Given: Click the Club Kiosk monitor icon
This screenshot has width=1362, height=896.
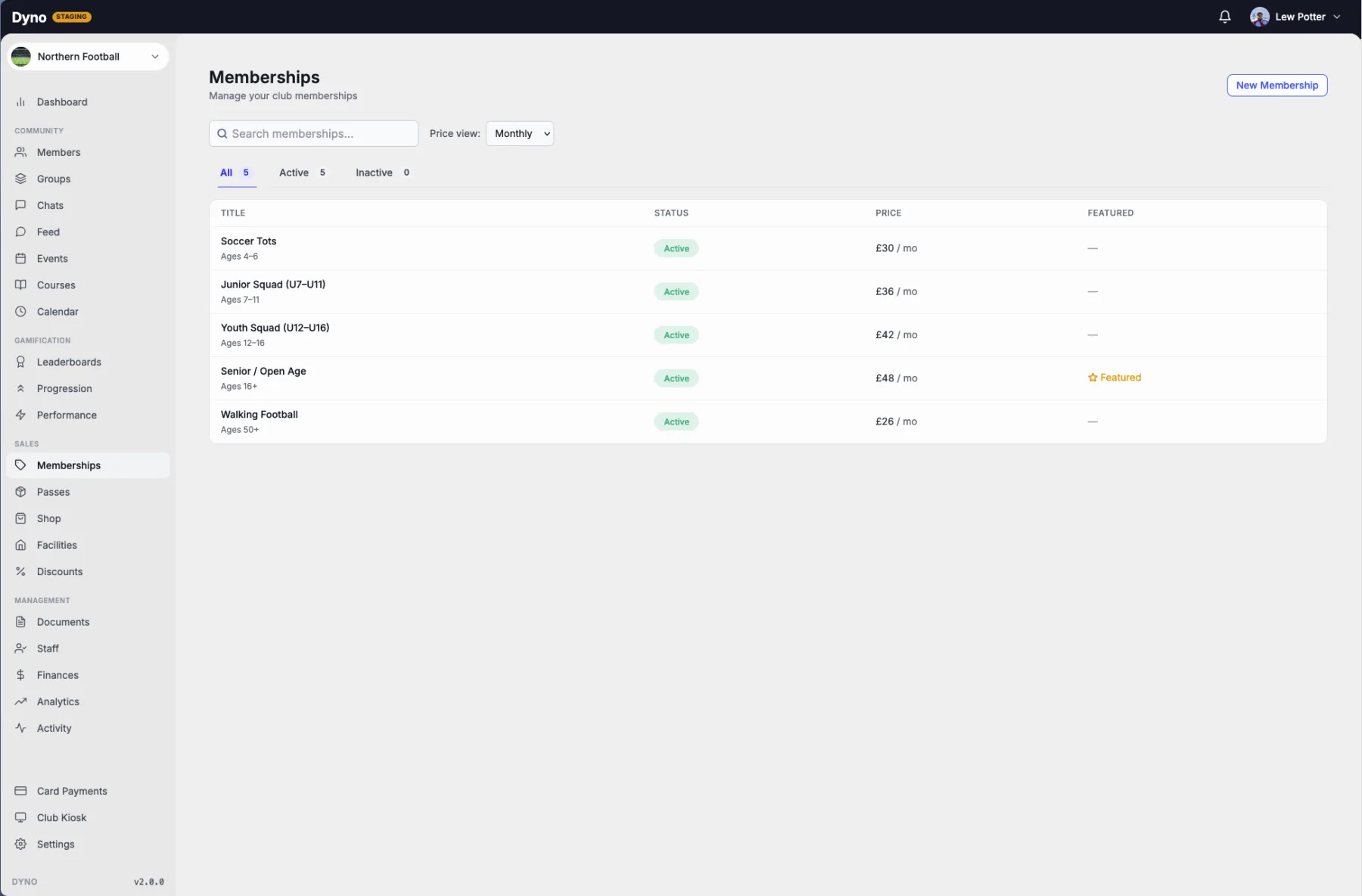Looking at the screenshot, I should pos(20,817).
